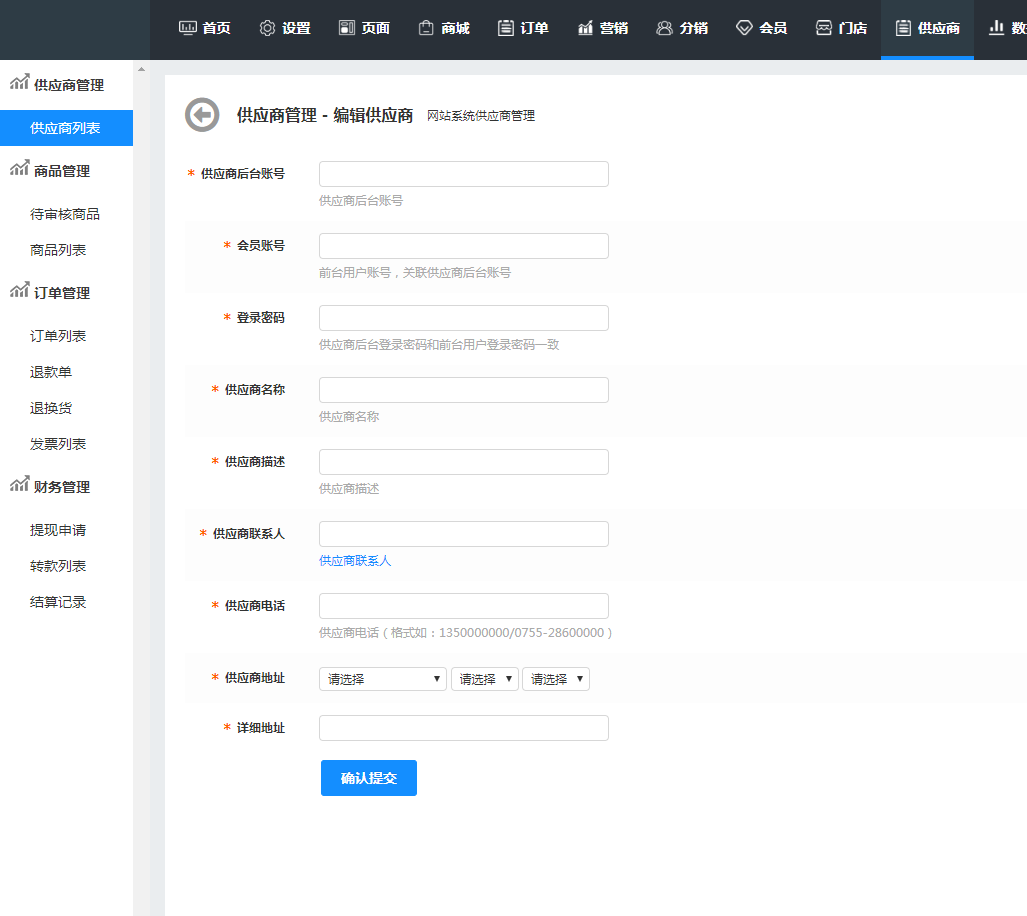Click the 登录密码 input field

[463, 318]
